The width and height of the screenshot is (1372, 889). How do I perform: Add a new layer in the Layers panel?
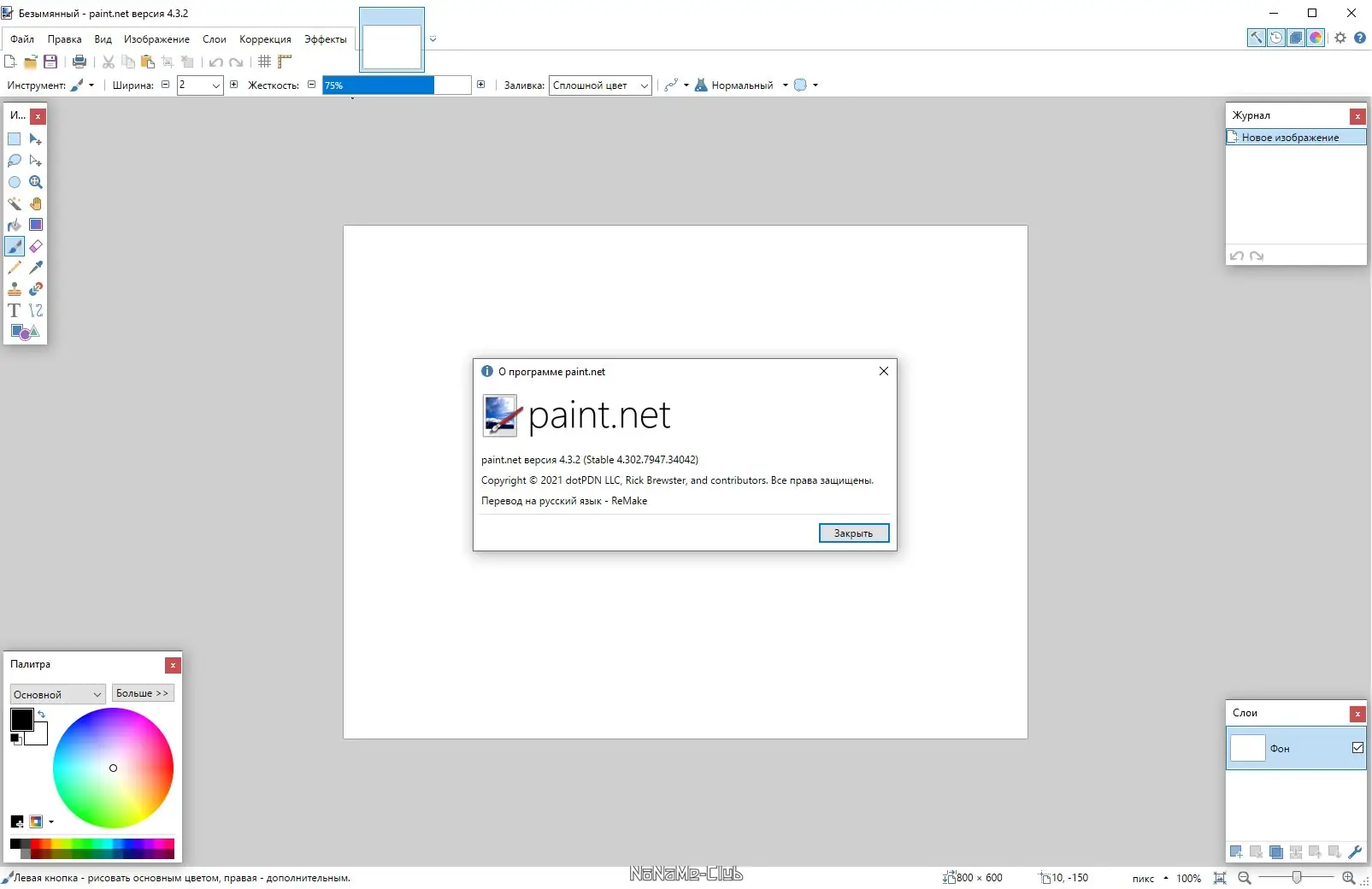[1236, 851]
